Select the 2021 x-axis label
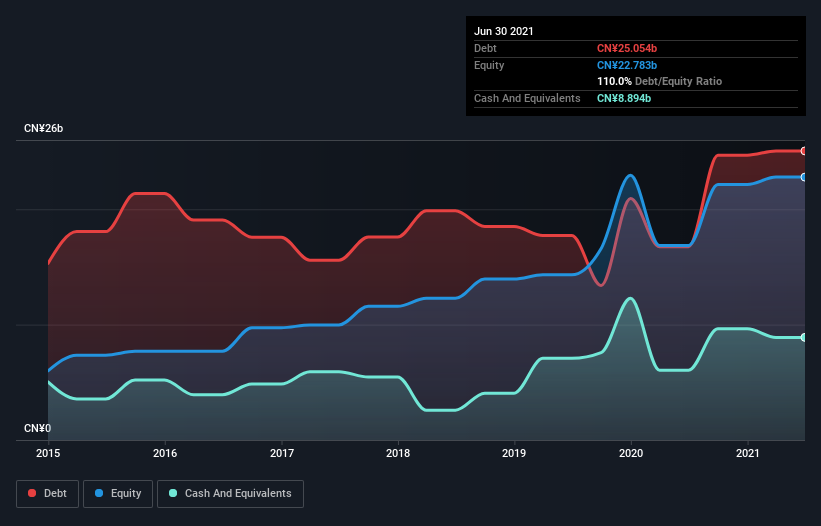Image resolution: width=821 pixels, height=526 pixels. pyautogui.click(x=748, y=453)
